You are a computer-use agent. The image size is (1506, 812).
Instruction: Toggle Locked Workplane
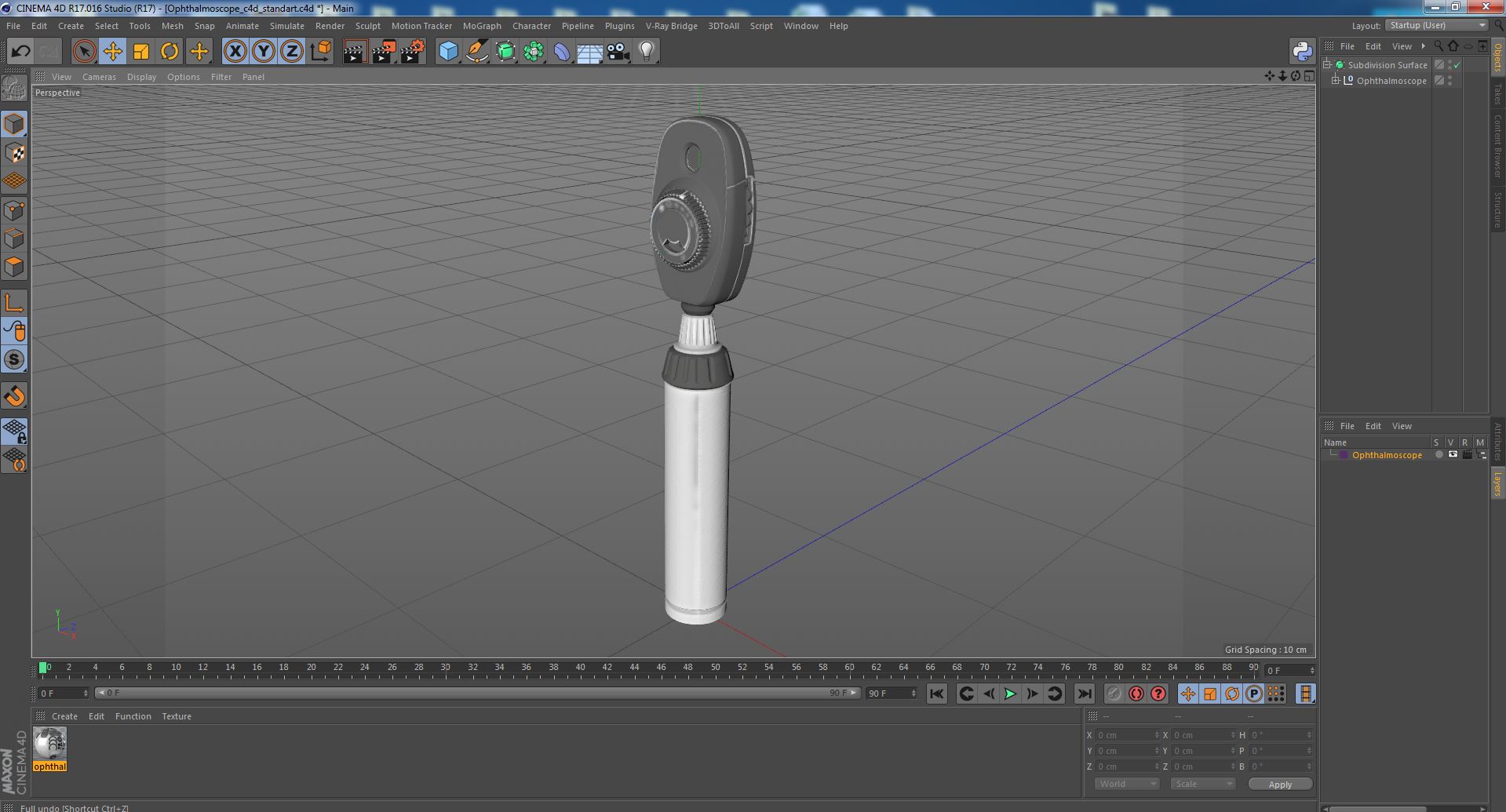(x=14, y=431)
